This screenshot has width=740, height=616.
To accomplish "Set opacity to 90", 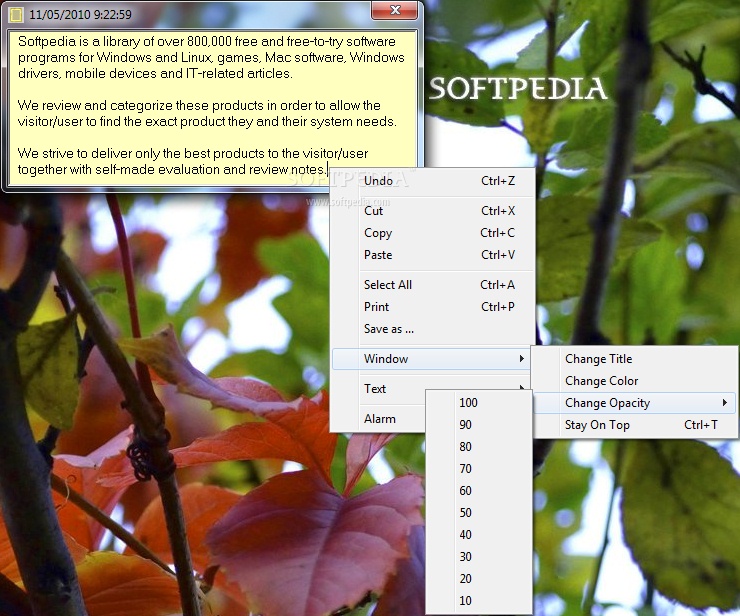I will coord(479,425).
